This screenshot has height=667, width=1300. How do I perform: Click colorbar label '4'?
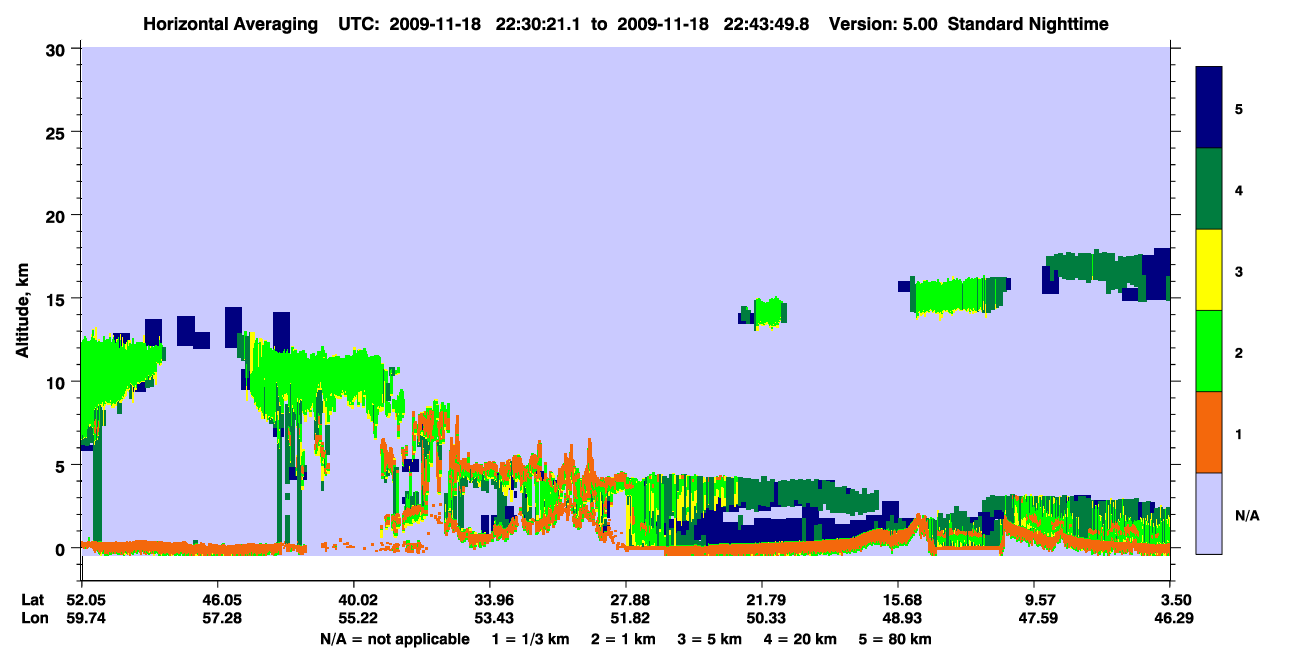tap(1239, 189)
